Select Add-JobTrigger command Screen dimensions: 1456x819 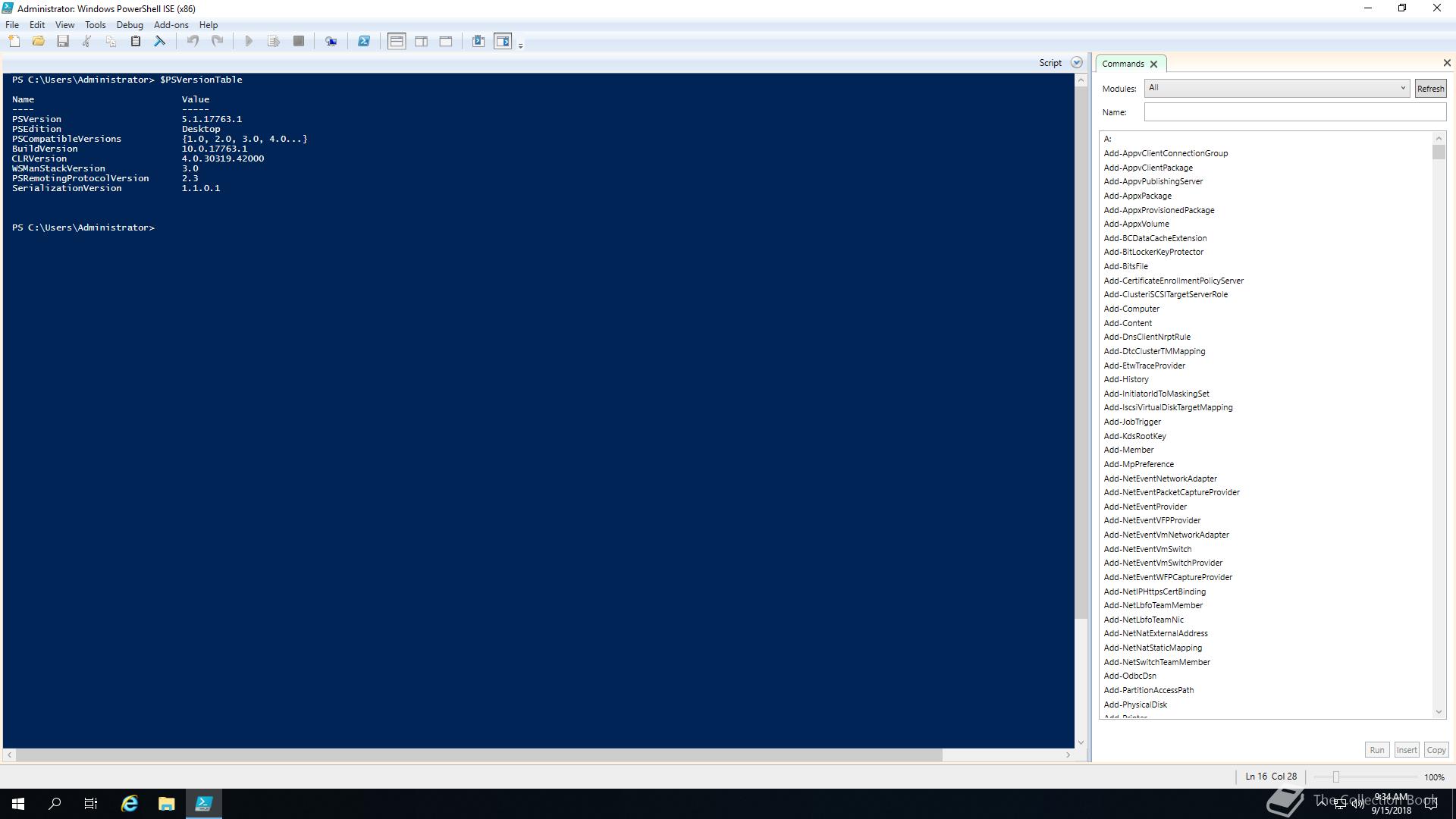1131,422
